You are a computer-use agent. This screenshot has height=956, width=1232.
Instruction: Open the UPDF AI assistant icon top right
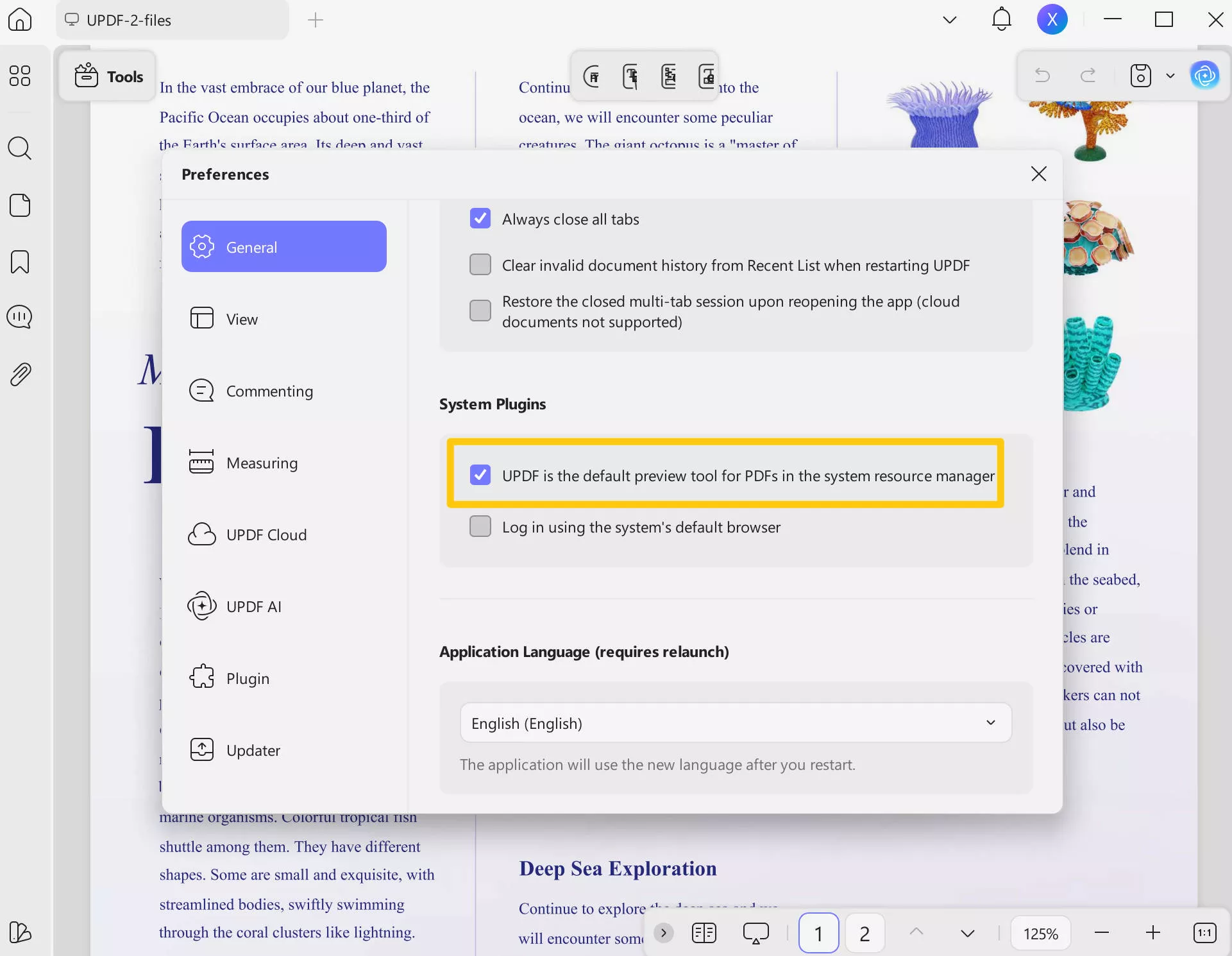pyautogui.click(x=1204, y=76)
